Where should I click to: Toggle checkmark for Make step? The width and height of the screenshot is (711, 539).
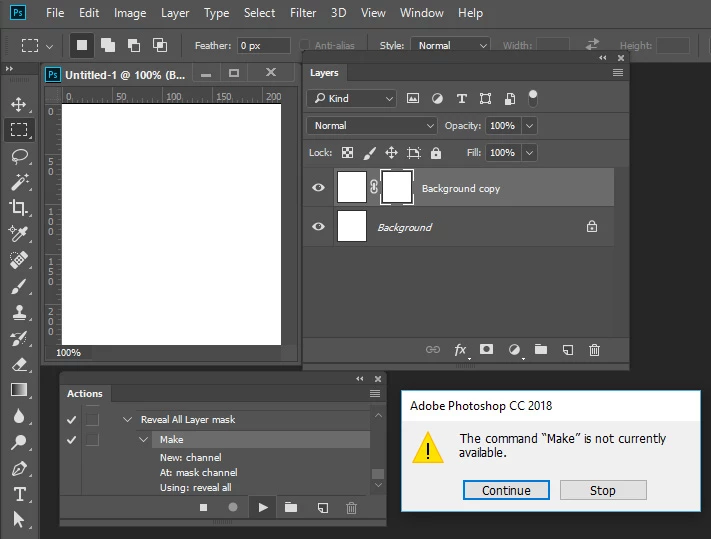coord(71,440)
